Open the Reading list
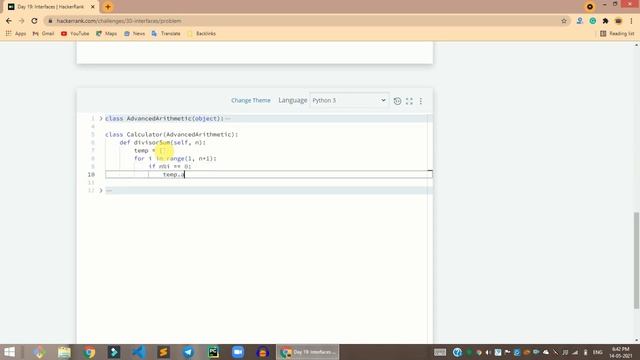 [617, 33]
